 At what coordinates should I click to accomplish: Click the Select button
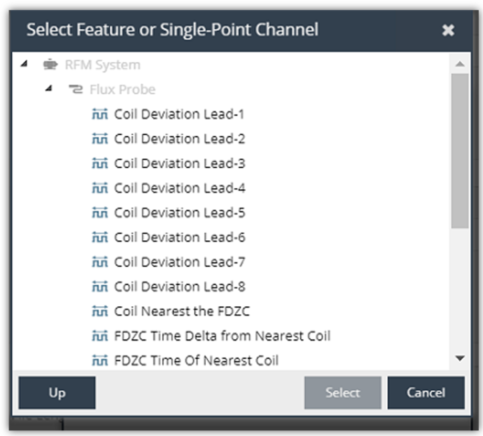(343, 393)
